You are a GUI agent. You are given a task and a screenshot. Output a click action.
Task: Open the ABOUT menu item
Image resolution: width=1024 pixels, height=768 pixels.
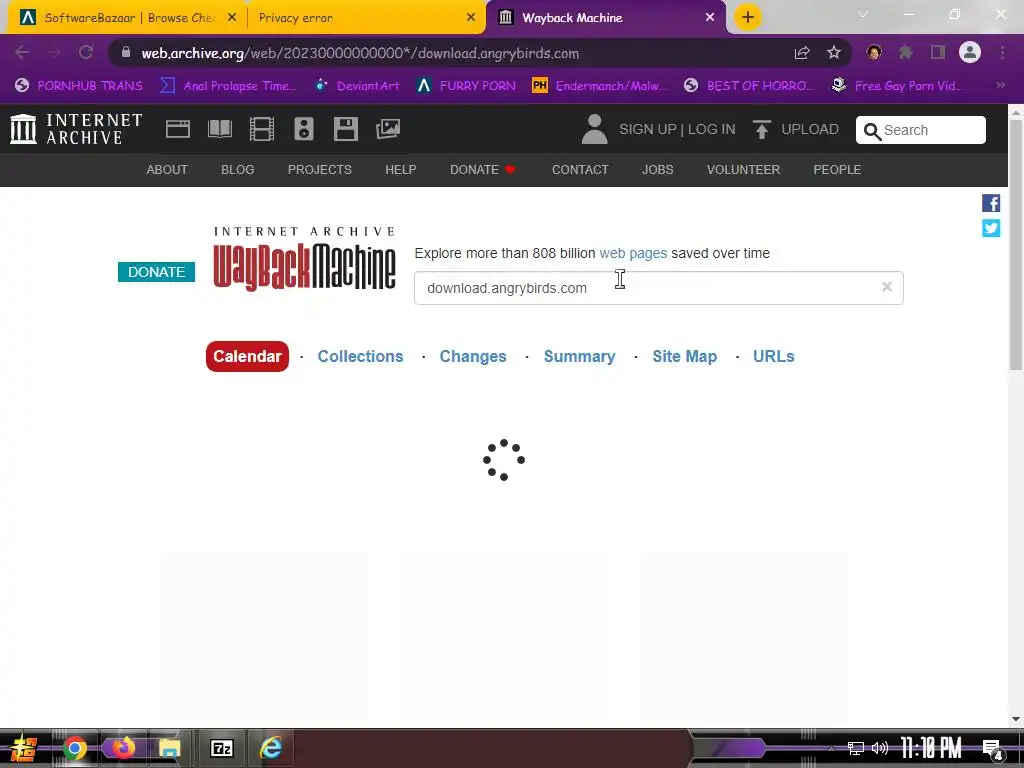click(x=167, y=170)
